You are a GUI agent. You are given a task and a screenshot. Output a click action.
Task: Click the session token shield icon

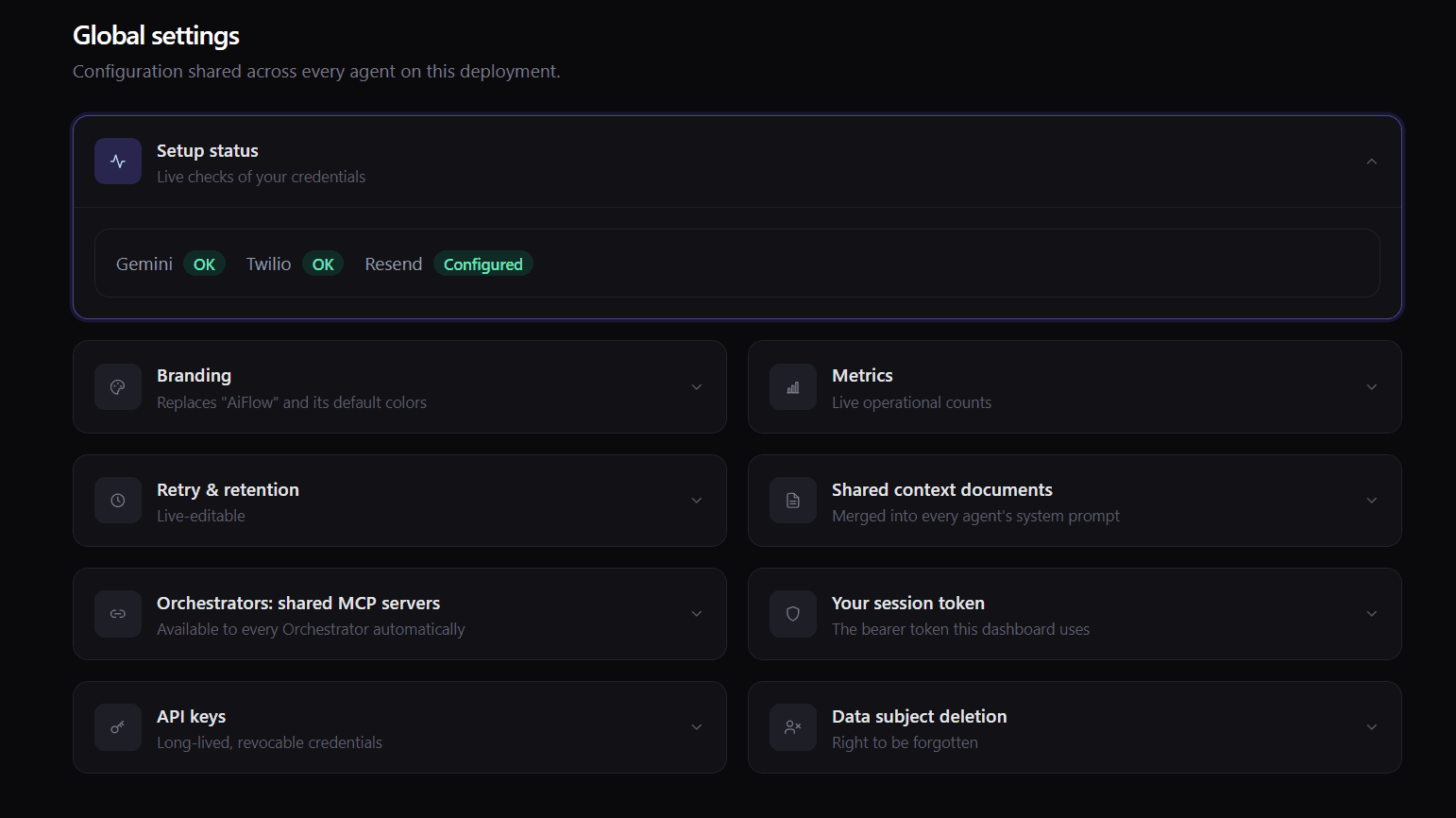(x=793, y=614)
